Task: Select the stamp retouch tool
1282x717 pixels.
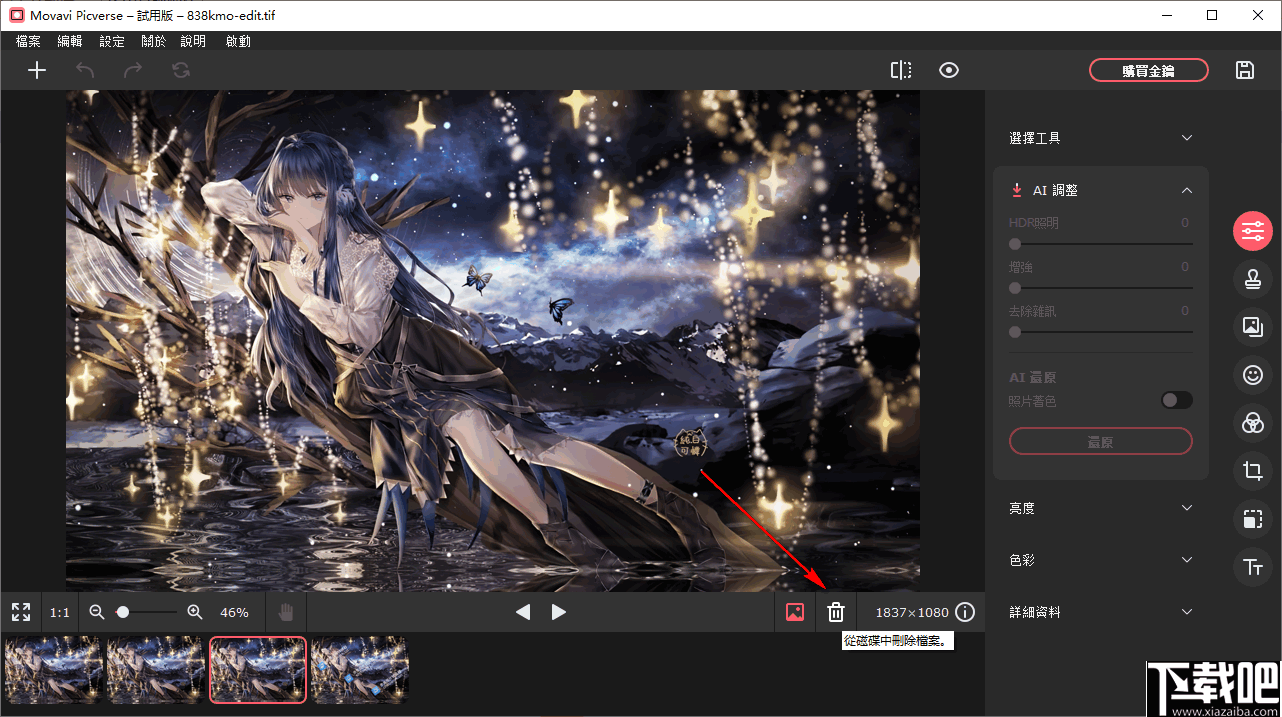Action: (1252, 281)
